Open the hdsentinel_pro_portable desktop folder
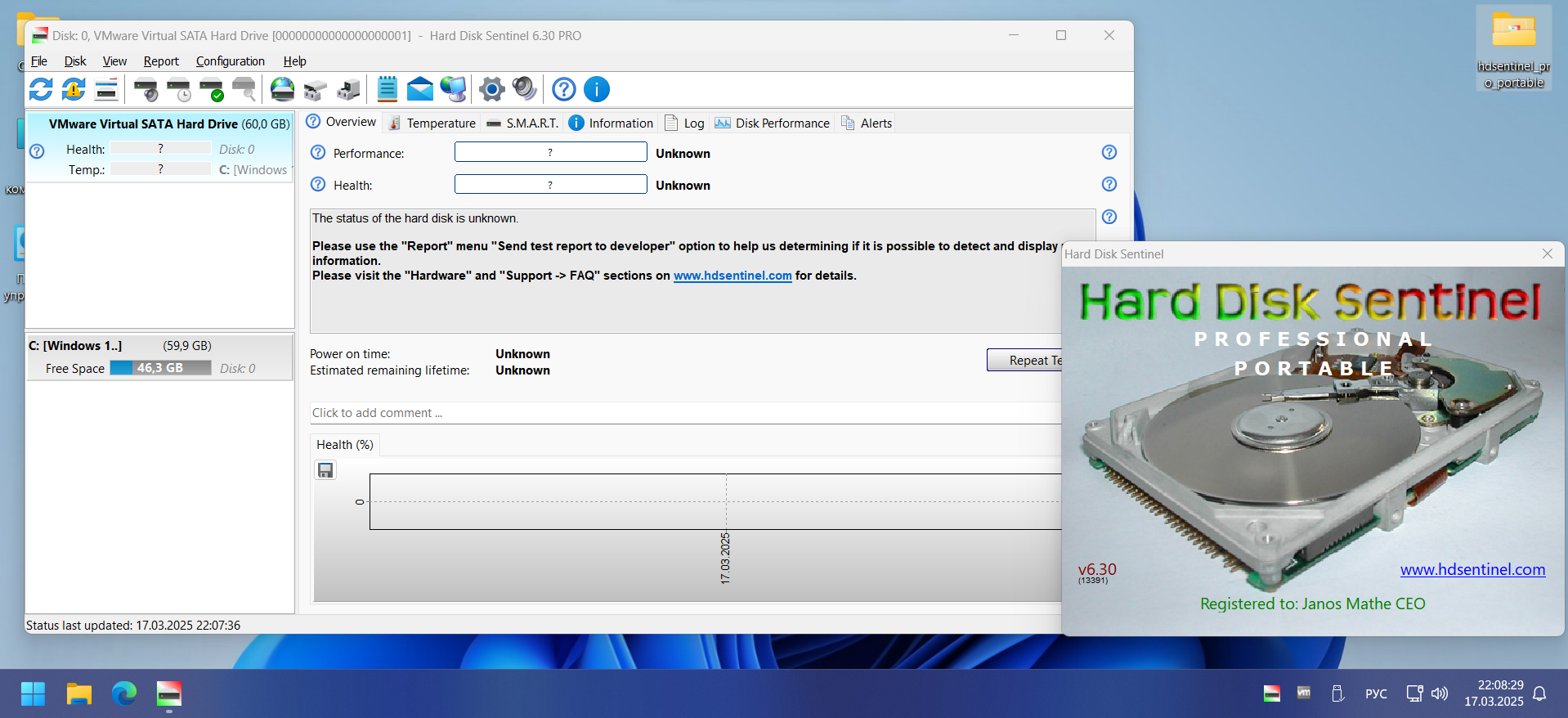This screenshot has height=718, width=1568. pos(1514,47)
